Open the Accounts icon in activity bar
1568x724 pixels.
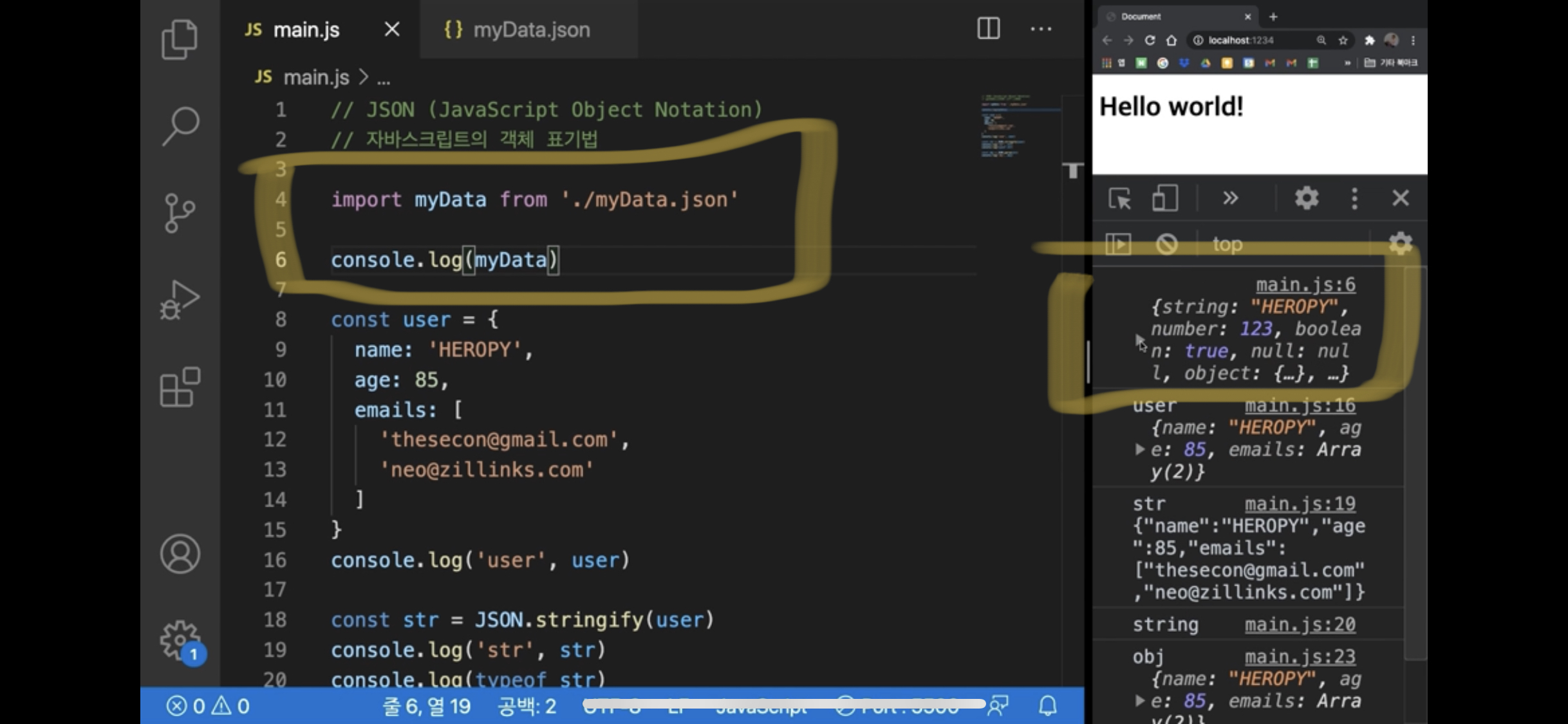180,554
